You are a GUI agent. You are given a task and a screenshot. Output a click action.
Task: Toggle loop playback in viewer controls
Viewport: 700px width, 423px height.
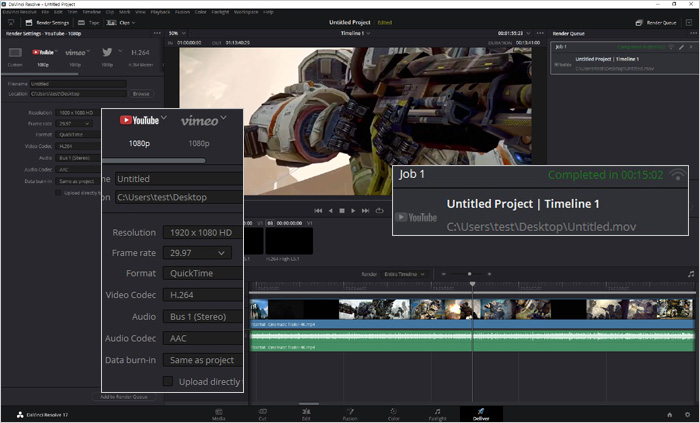[379, 211]
